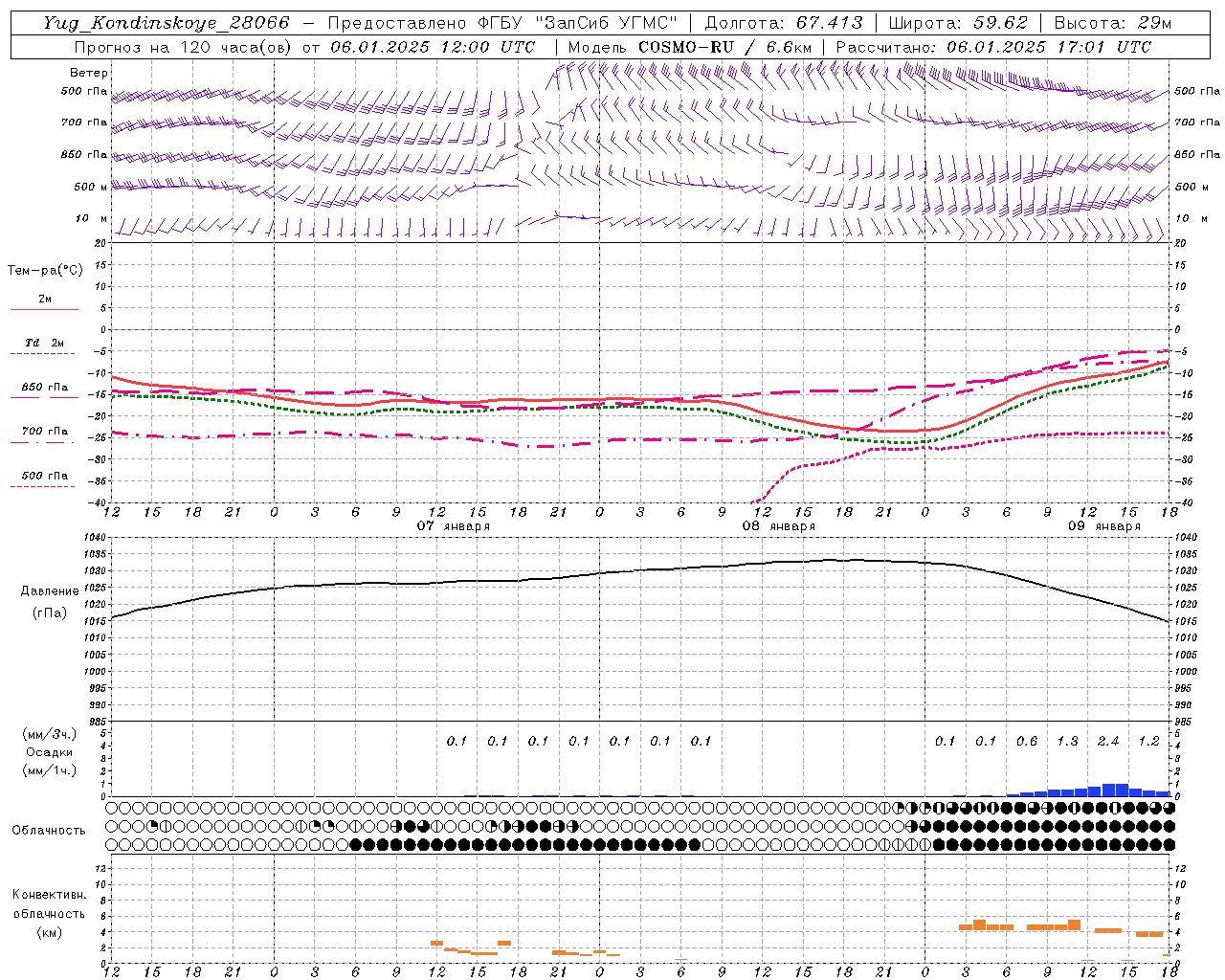Click the Модель COSMO-RU / 6.6км label

click(x=690, y=46)
